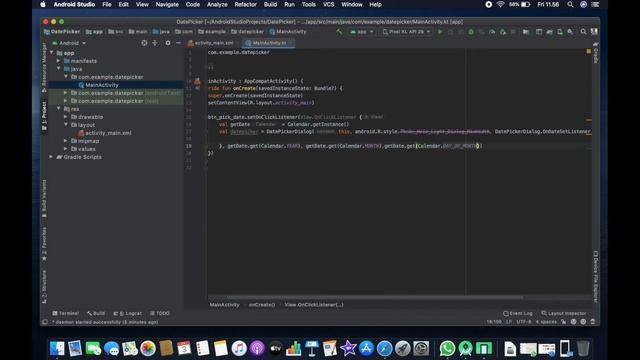Collapse the java folder
Image resolution: width=640 pixels, height=360 pixels.
click(59, 69)
